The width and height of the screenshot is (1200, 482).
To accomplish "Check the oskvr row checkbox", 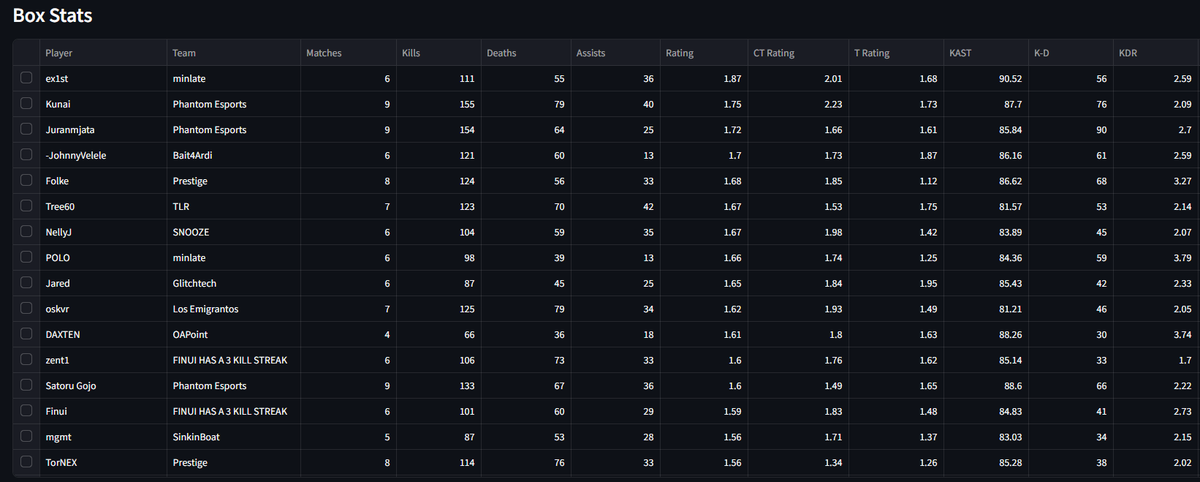I will click(25, 309).
